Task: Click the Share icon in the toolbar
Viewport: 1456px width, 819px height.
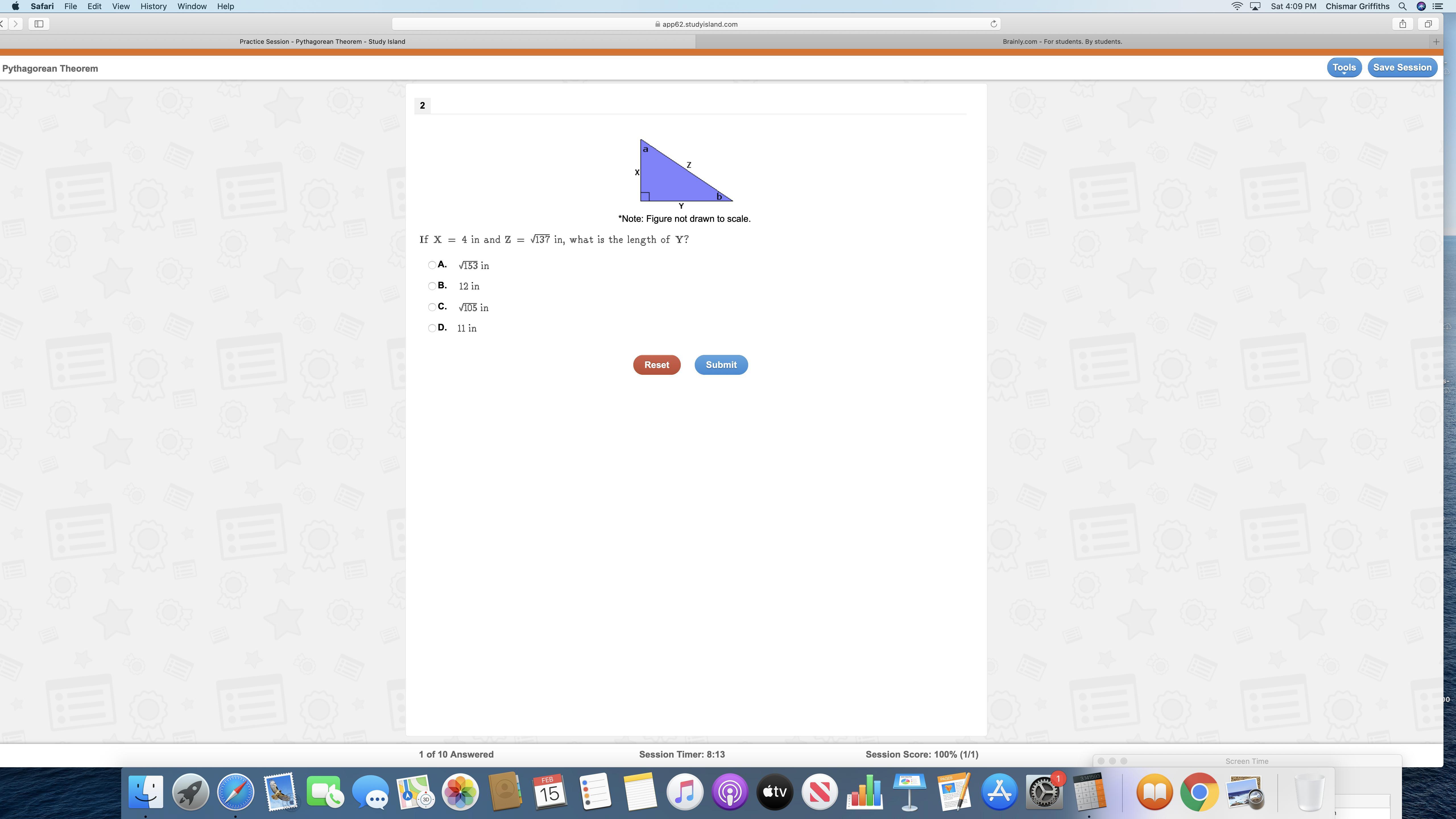Action: click(x=1402, y=24)
